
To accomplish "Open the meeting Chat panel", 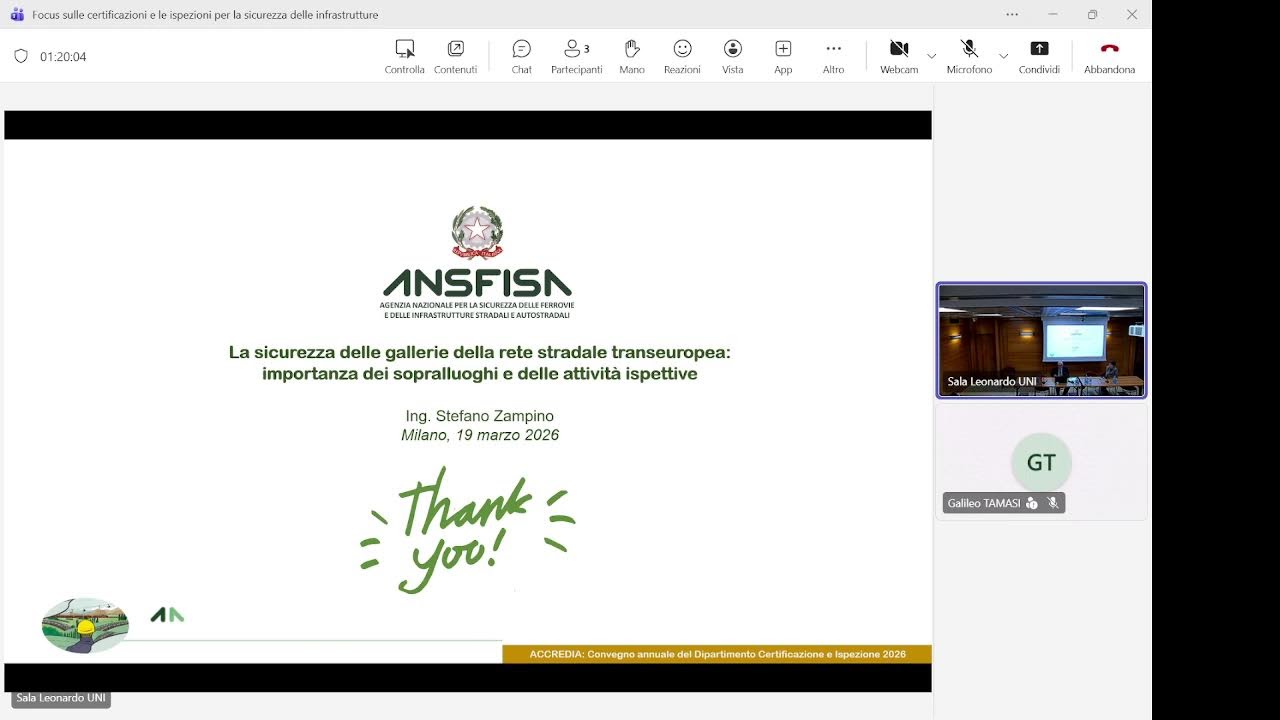I will coord(522,57).
